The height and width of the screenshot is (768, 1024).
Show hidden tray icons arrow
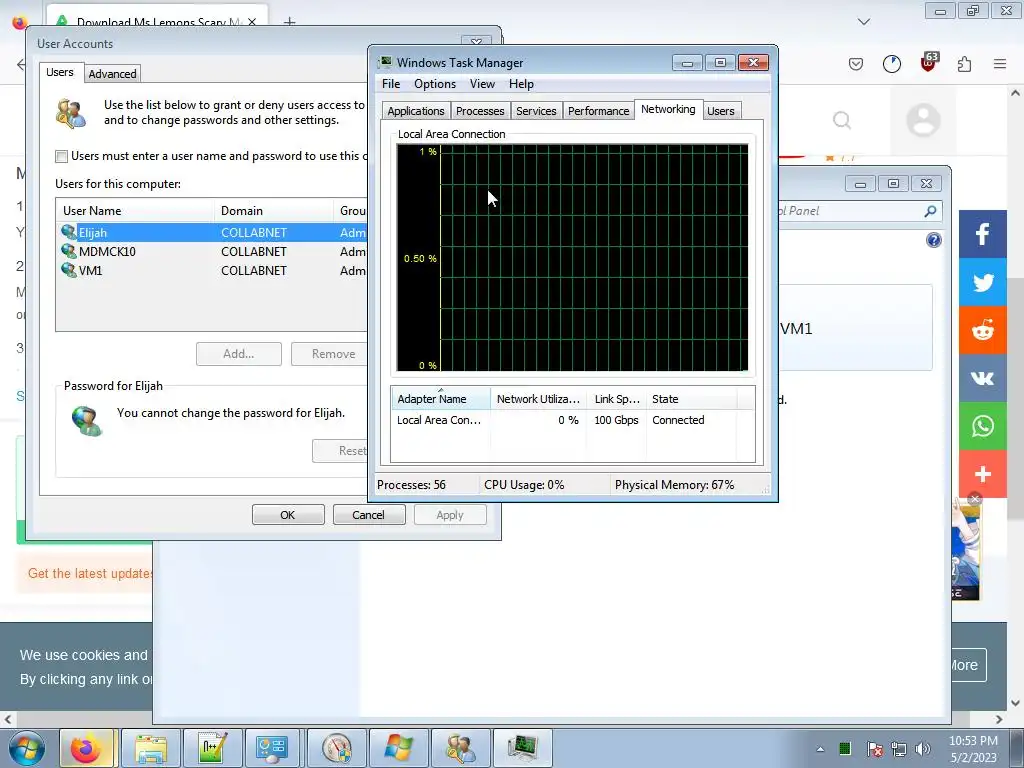pos(820,749)
